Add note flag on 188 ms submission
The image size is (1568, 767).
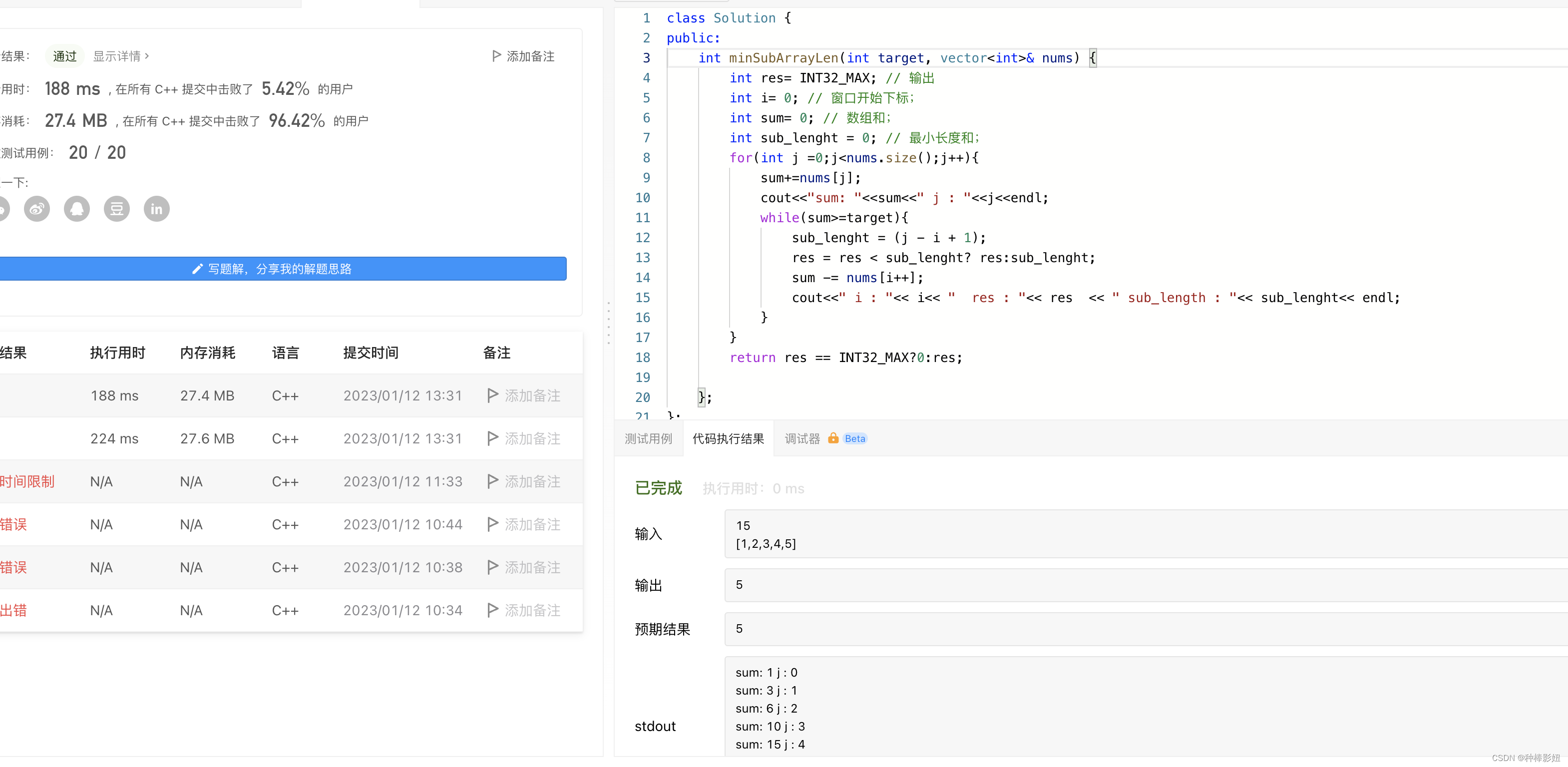523,395
